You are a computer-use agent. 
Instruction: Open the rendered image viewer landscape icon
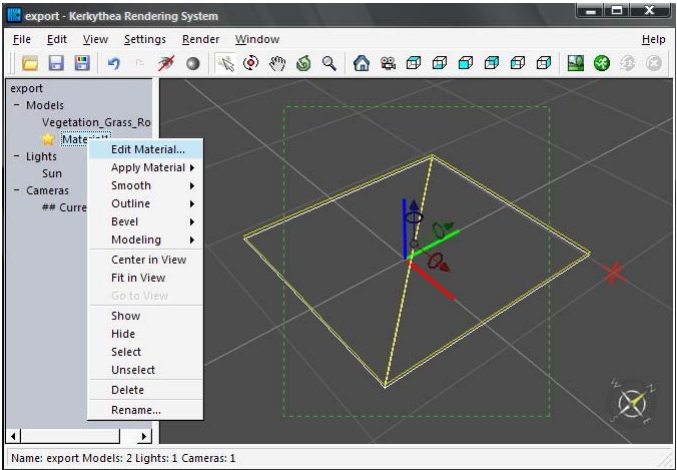pos(576,63)
